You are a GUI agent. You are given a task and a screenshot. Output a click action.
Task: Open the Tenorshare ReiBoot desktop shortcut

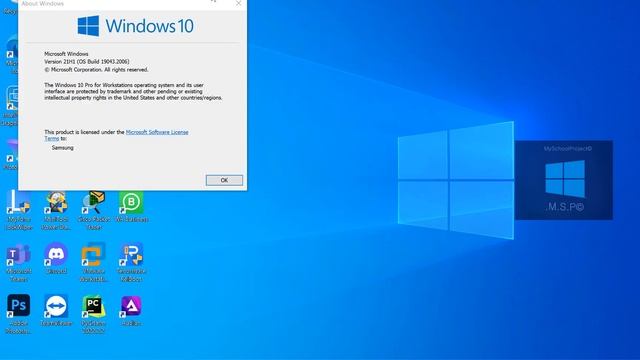pos(131,263)
